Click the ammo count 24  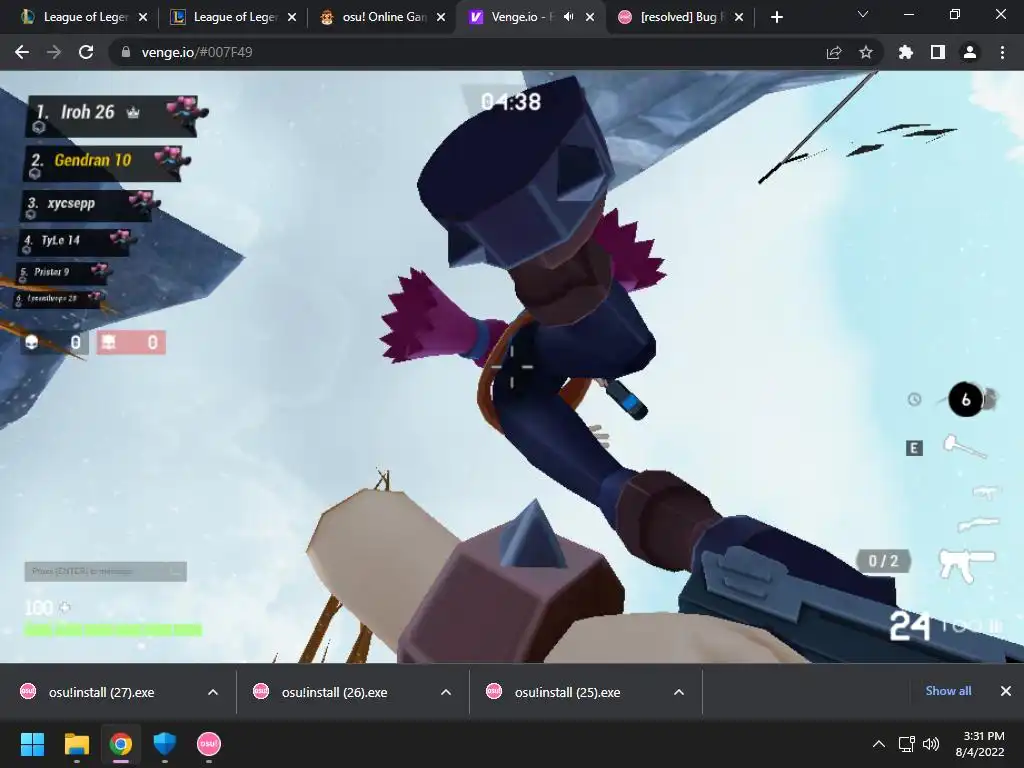point(909,626)
